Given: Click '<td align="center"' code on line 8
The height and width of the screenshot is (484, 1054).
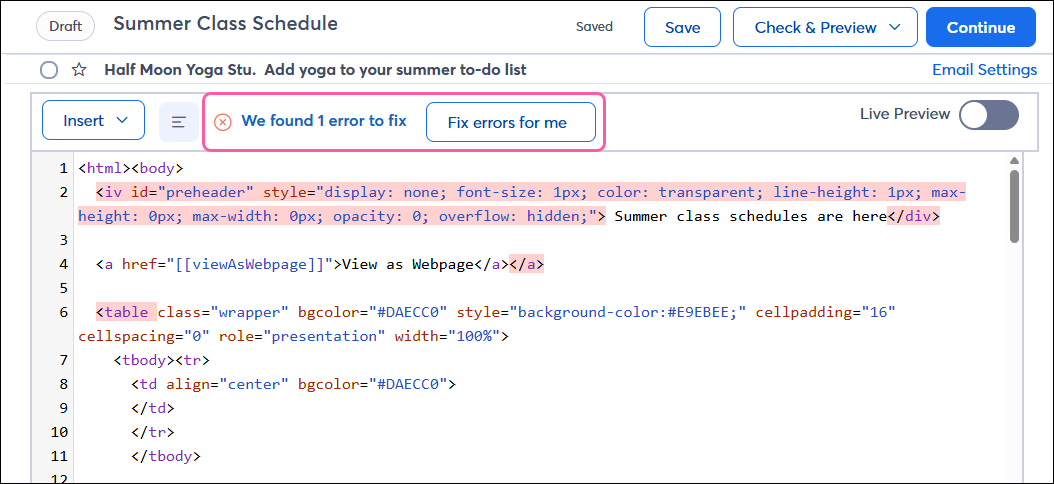Looking at the screenshot, I should tap(210, 384).
